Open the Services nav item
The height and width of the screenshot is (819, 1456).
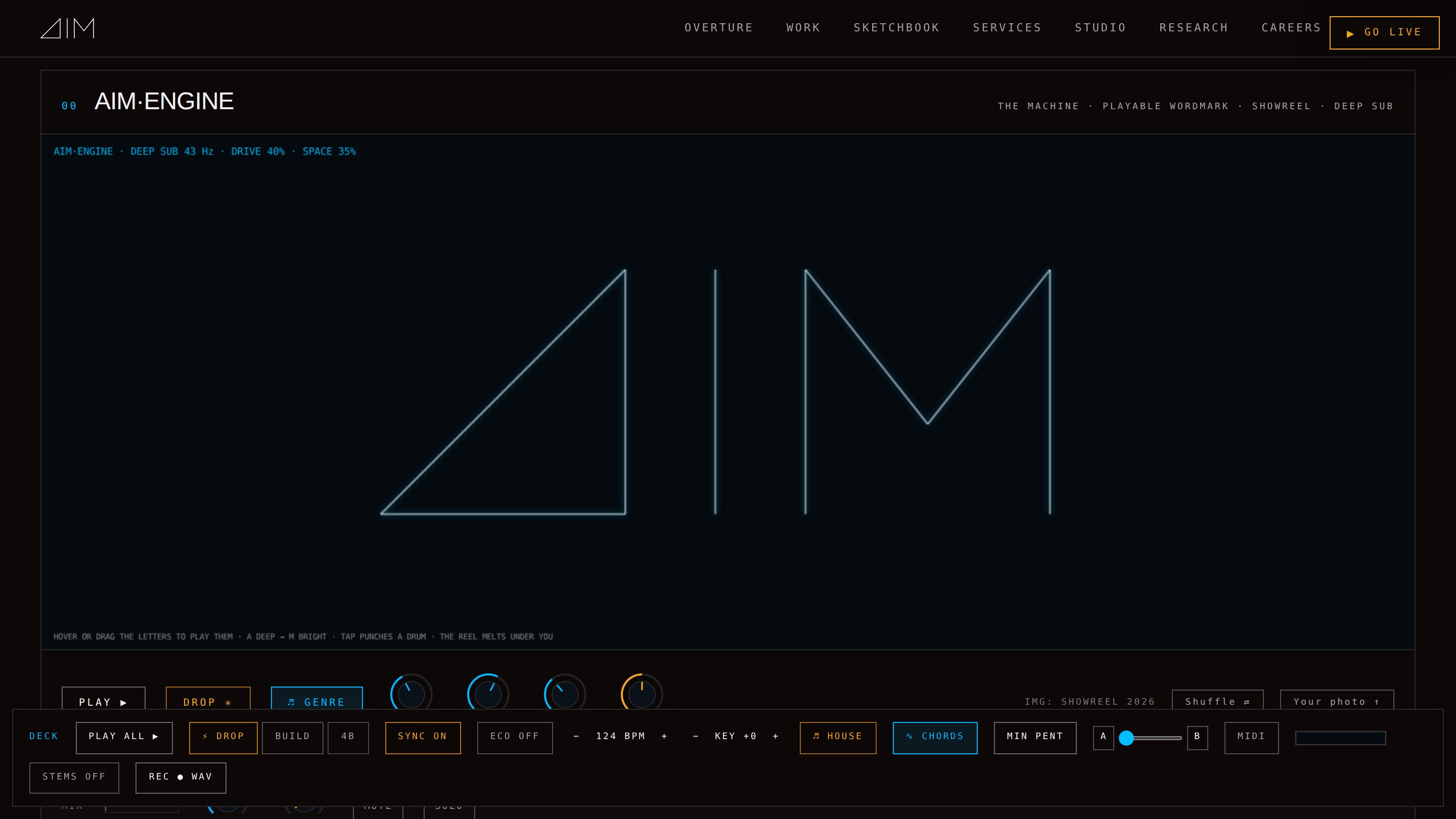pos(1007,28)
